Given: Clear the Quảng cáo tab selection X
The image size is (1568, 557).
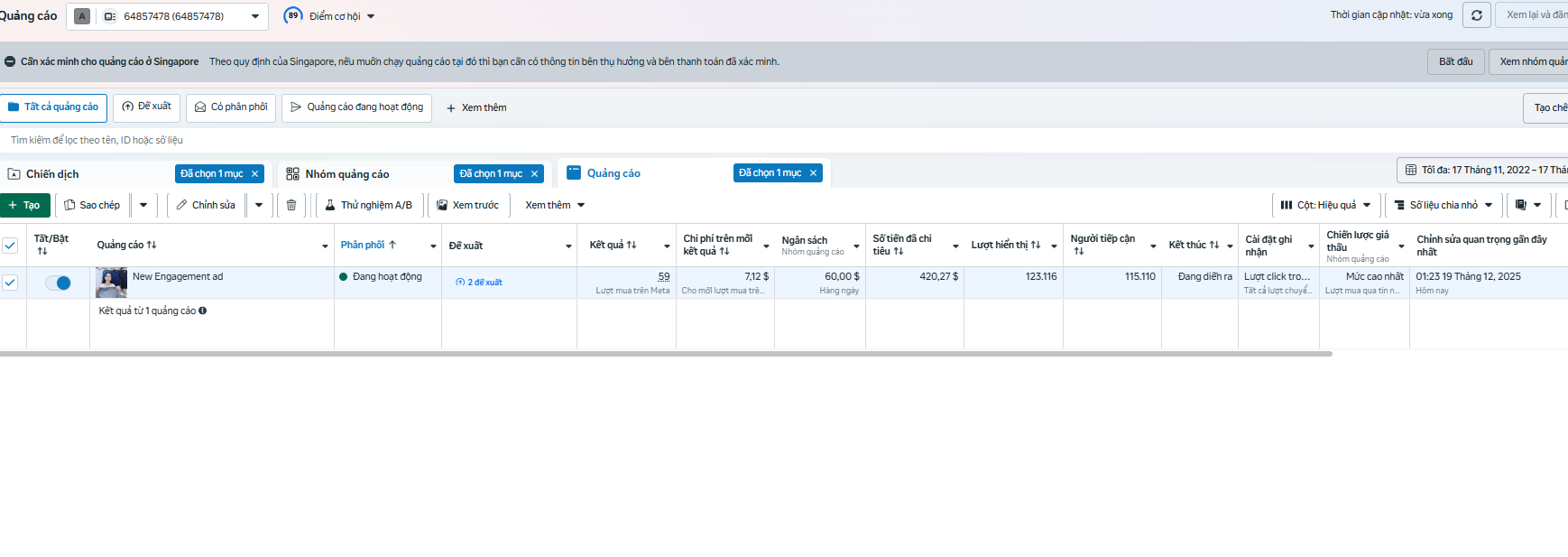Looking at the screenshot, I should pyautogui.click(x=813, y=173).
